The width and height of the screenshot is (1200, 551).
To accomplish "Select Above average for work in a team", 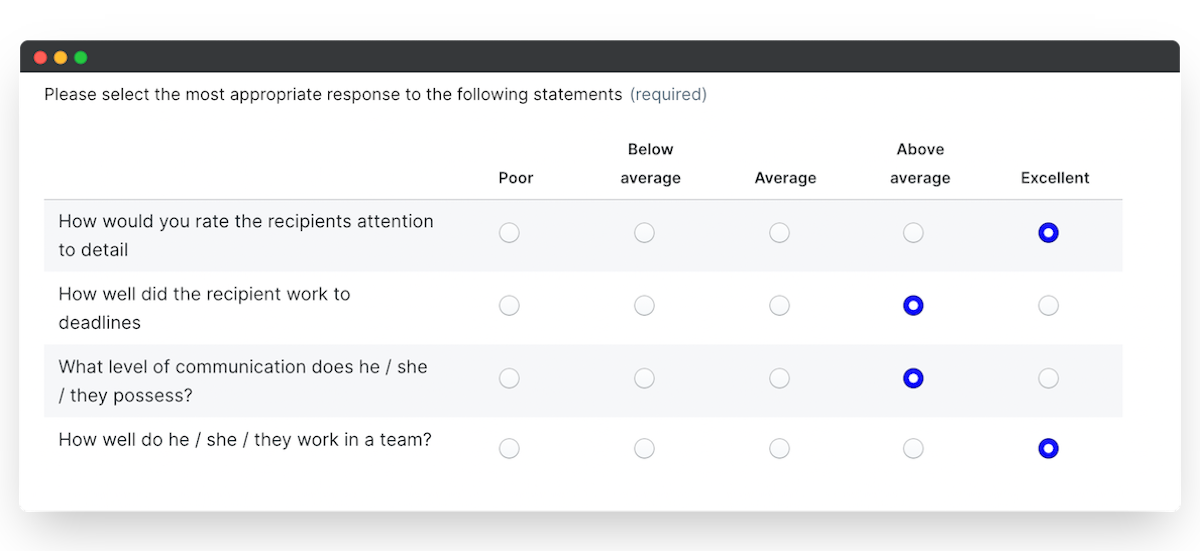I will (913, 449).
